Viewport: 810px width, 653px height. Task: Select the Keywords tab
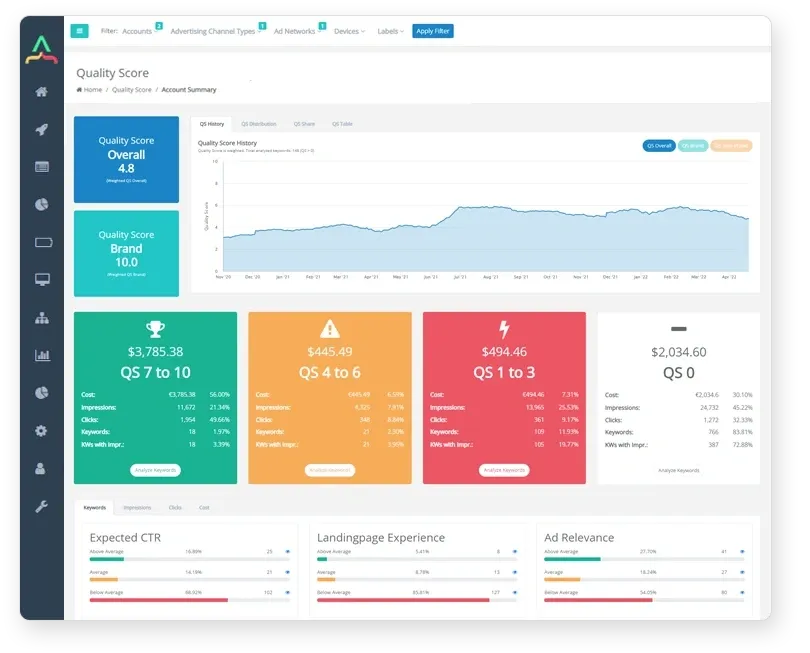[95, 508]
